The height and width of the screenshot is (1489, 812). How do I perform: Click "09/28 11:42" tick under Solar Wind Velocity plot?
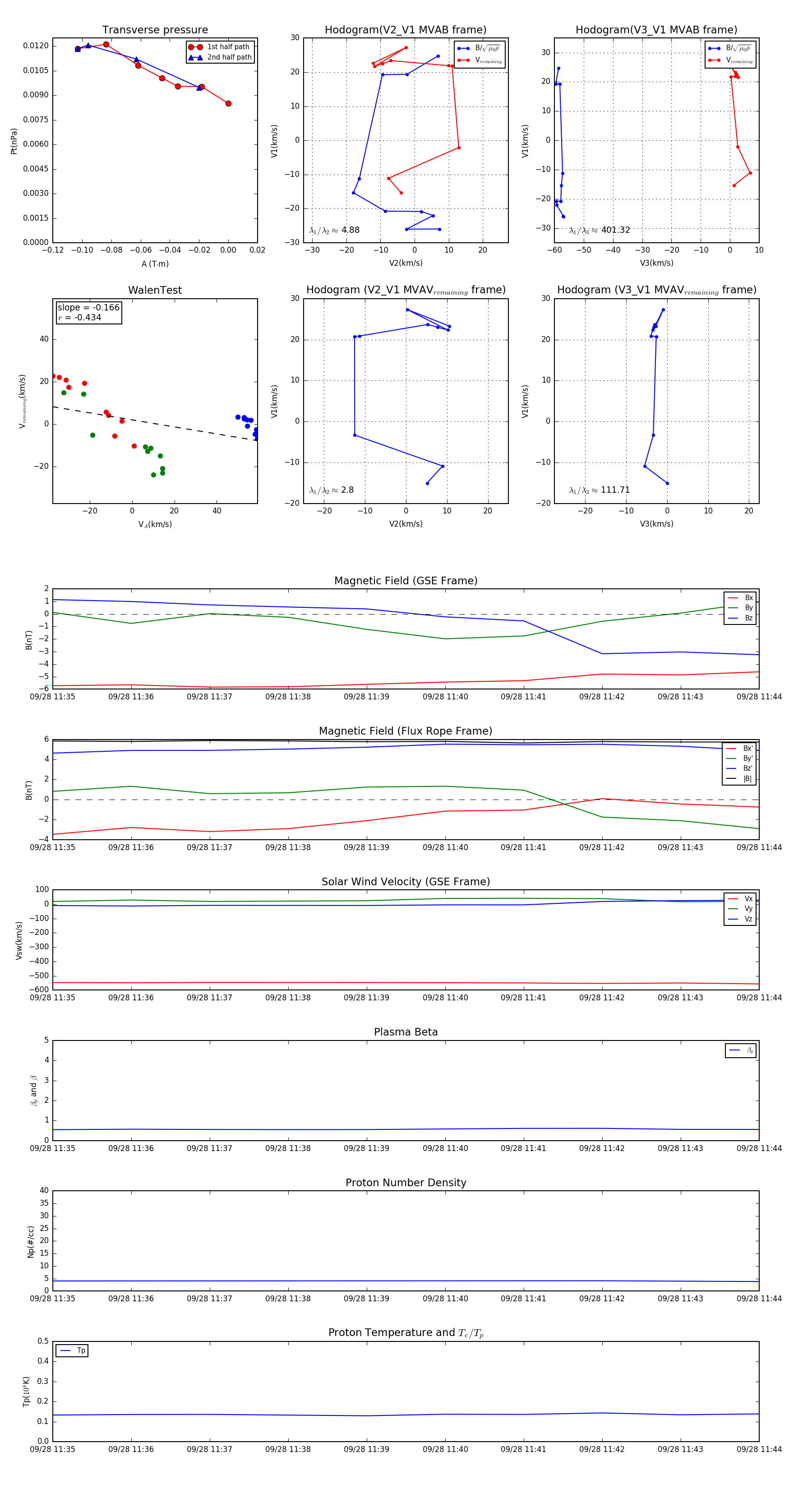602,998
